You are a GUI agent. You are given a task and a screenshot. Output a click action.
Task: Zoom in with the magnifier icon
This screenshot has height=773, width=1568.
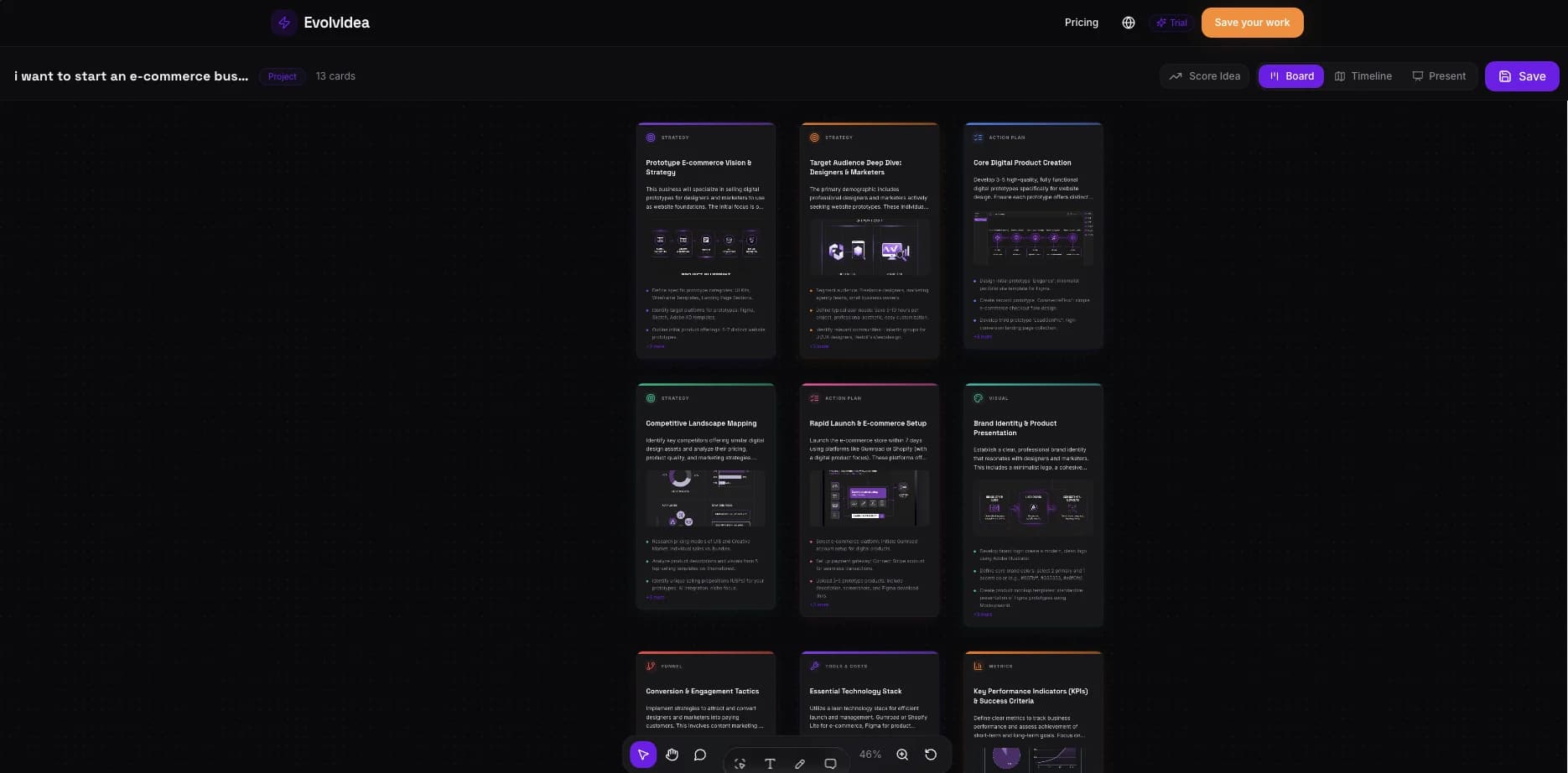click(x=902, y=755)
